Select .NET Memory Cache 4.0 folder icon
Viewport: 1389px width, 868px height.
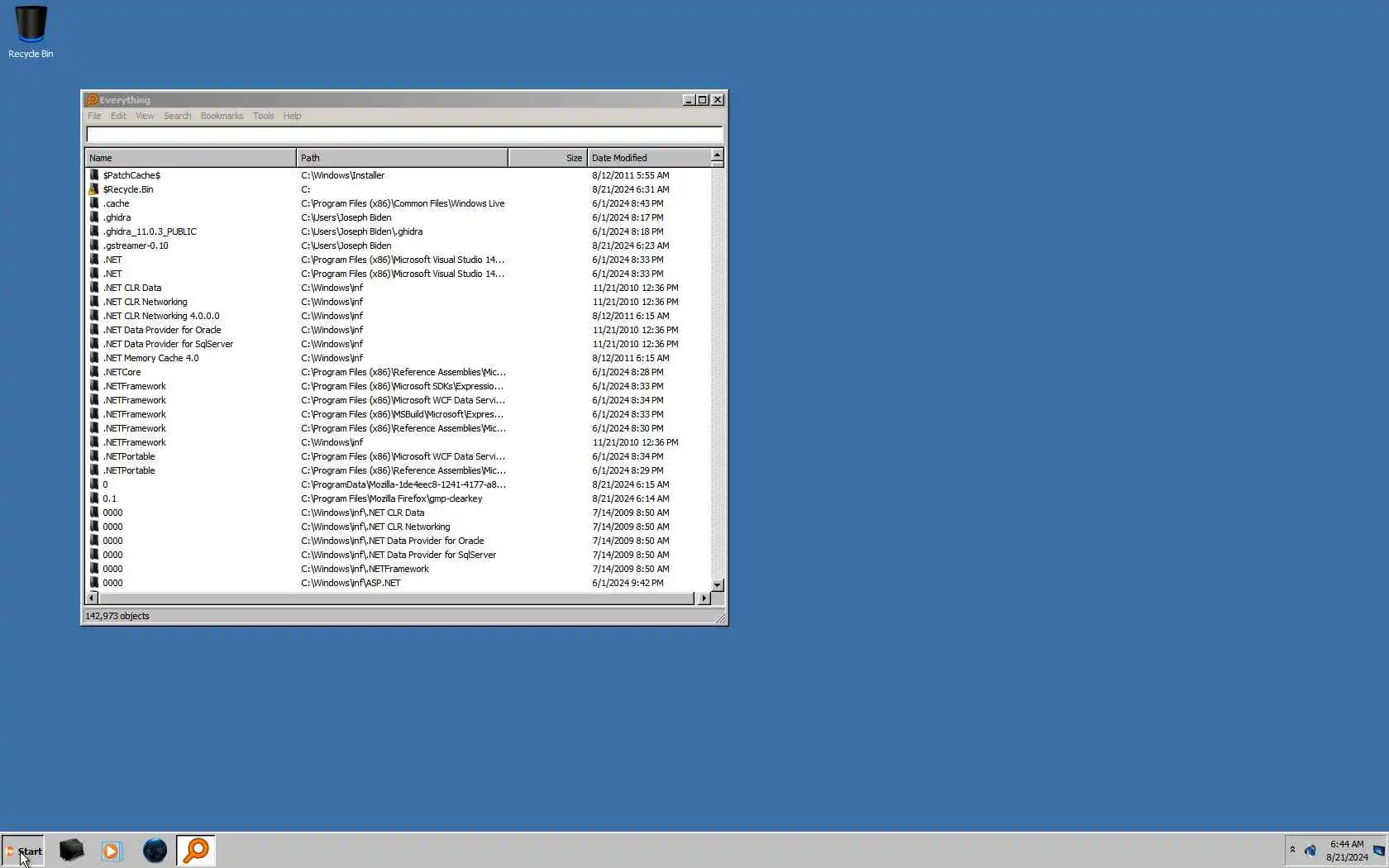tap(94, 358)
